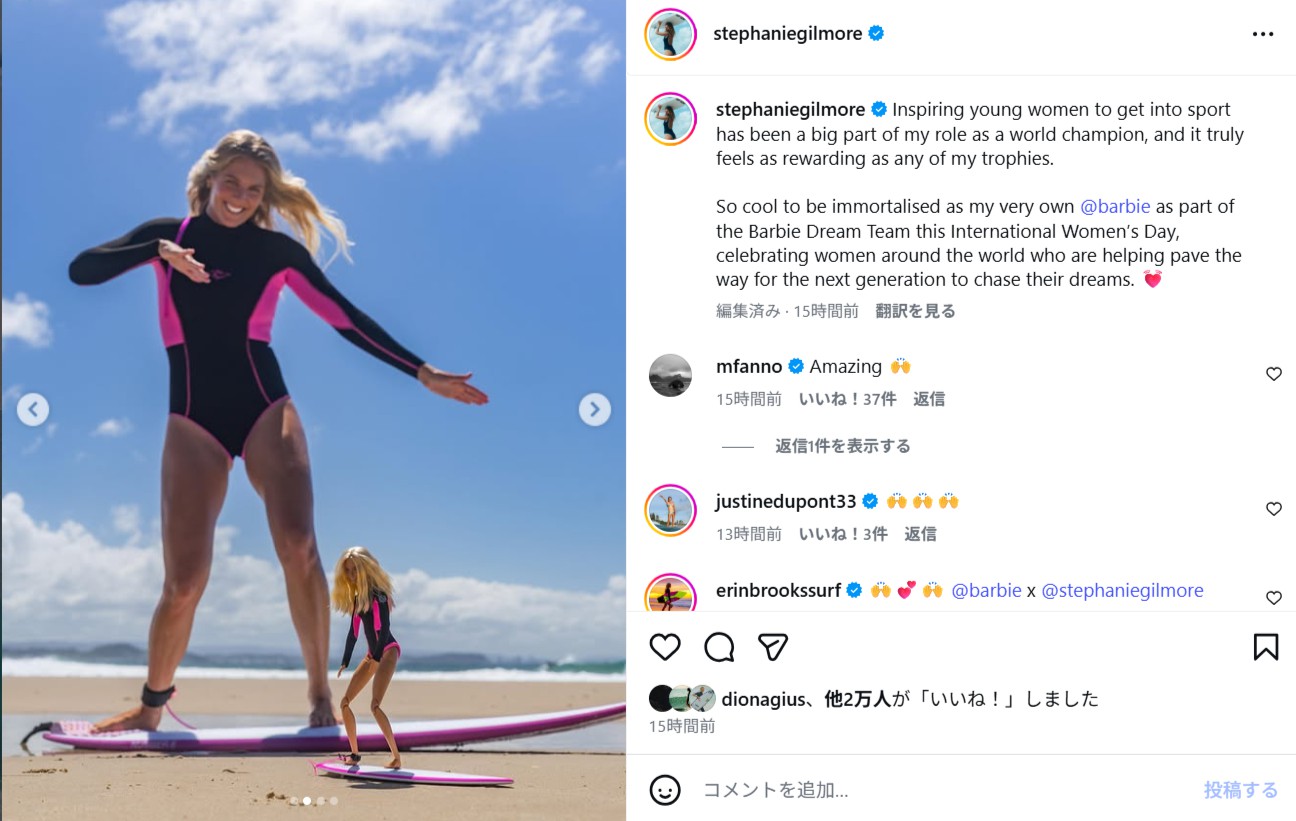Open the emoji picker smiley icon
Image resolution: width=1296 pixels, height=821 pixels.
(665, 790)
